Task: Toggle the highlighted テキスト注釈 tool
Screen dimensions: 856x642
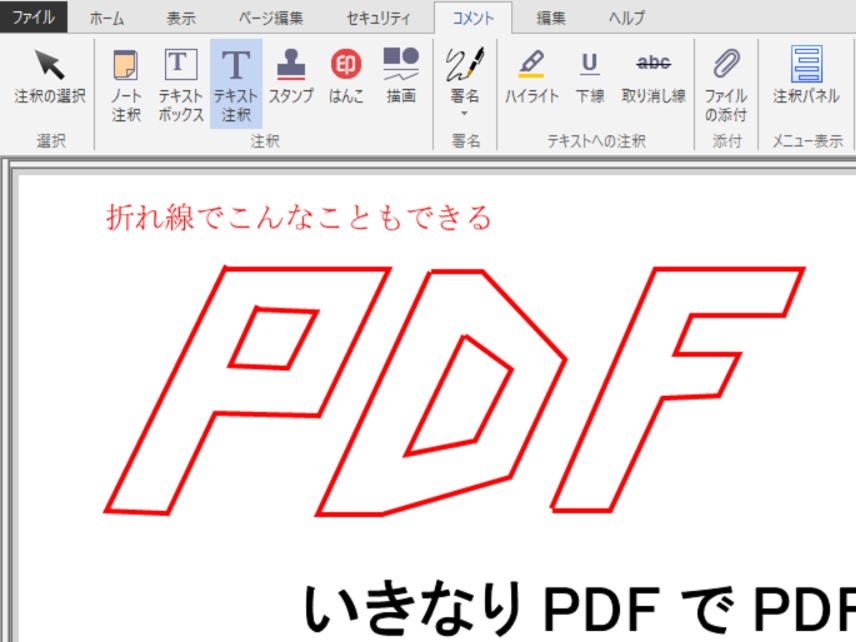Action: pyautogui.click(x=236, y=85)
